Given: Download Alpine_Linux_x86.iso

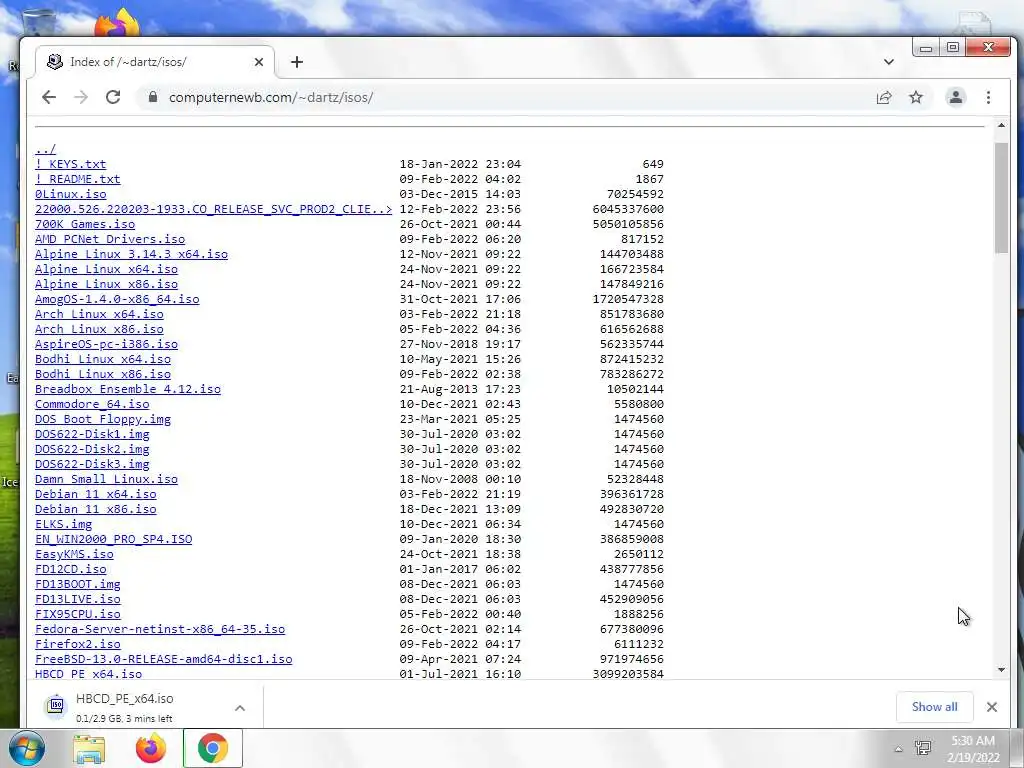Looking at the screenshot, I should pos(106,284).
